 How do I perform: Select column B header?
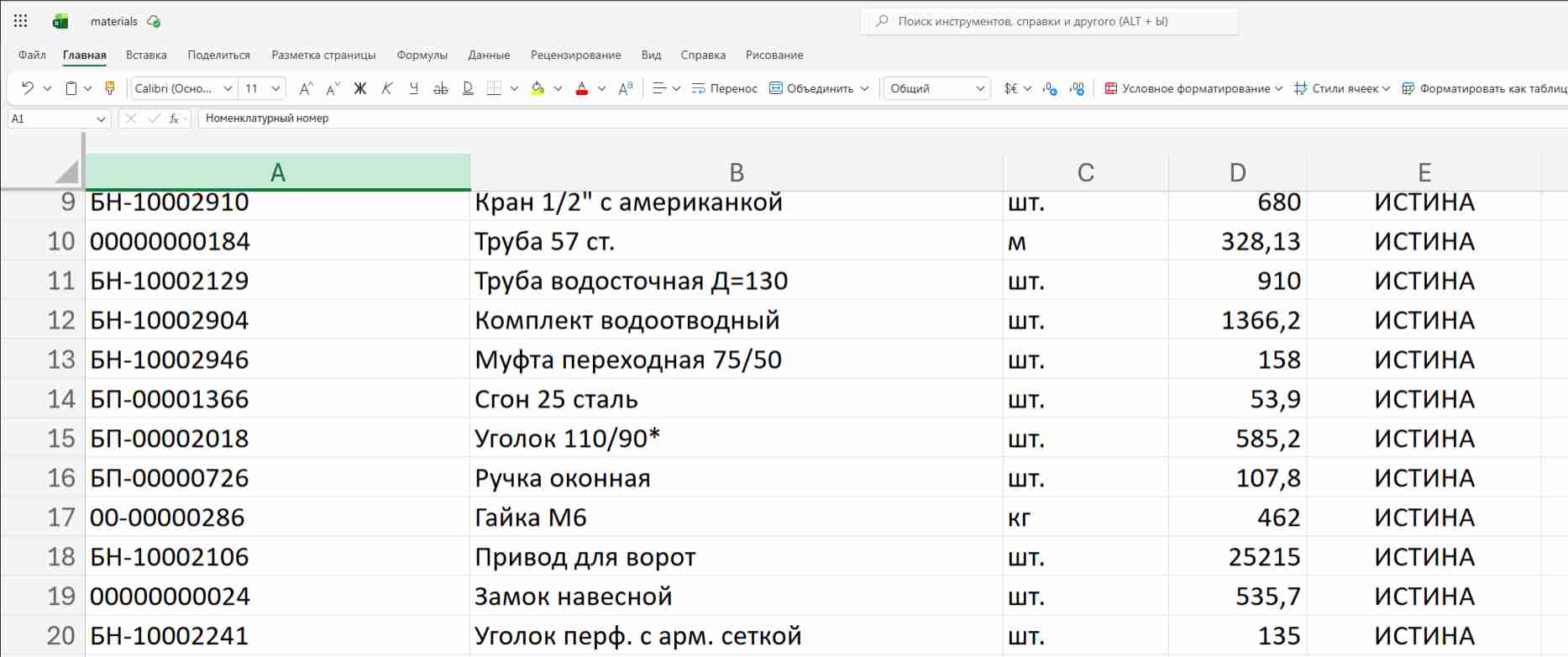pyautogui.click(x=737, y=172)
